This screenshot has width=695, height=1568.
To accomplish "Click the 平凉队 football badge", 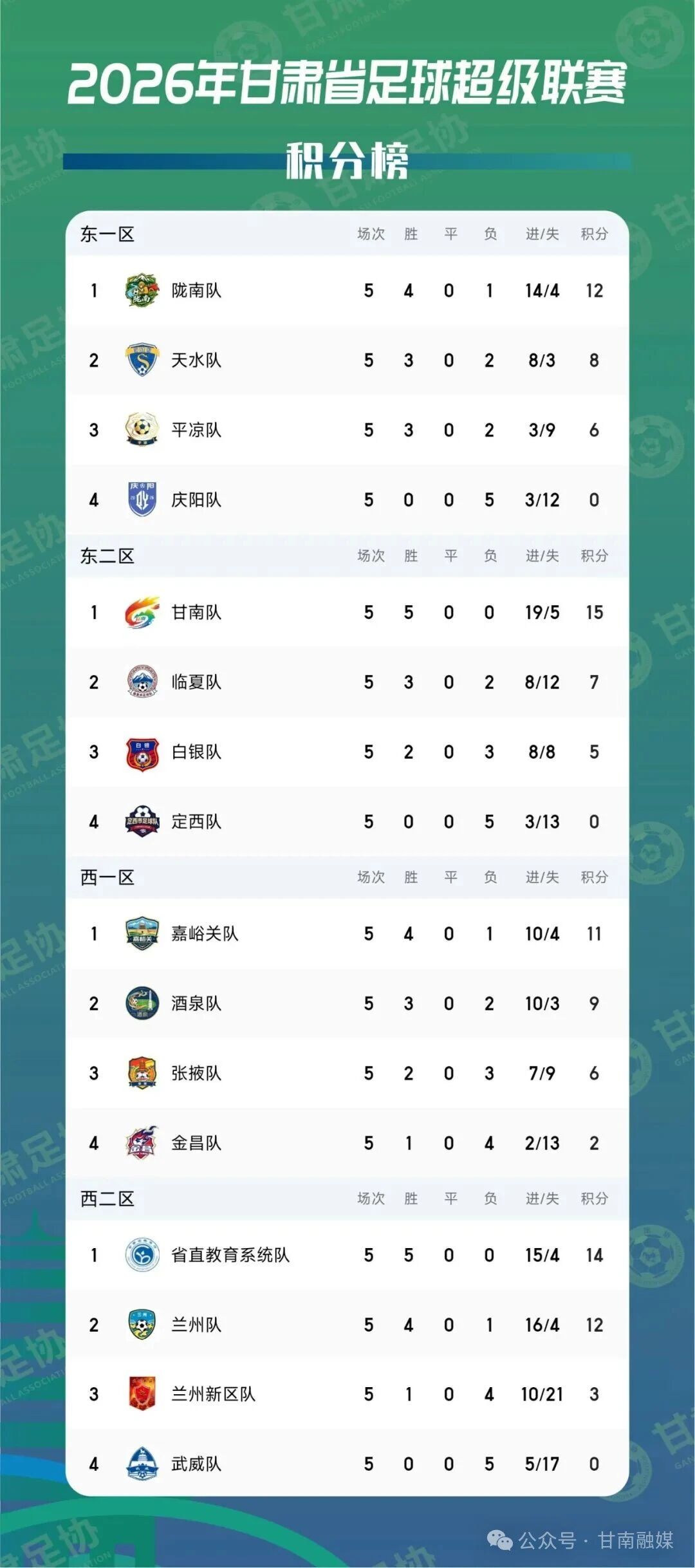I will tap(142, 429).
